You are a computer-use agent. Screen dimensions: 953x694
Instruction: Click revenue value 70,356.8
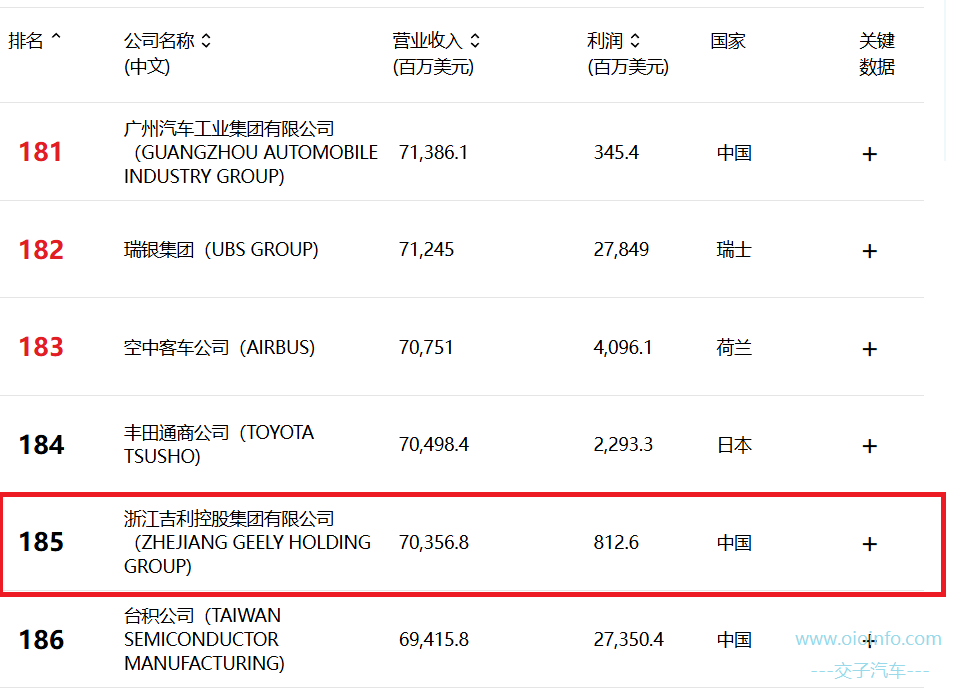[434, 542]
